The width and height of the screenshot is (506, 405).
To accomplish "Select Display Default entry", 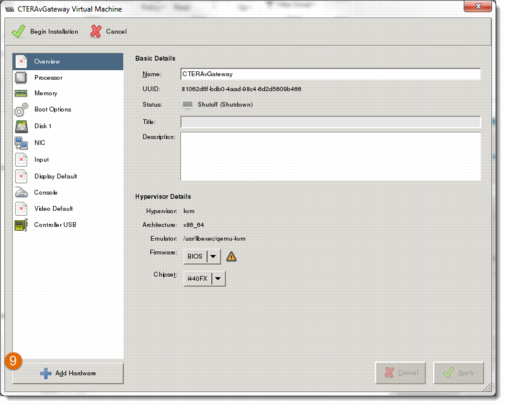I will click(68, 176).
